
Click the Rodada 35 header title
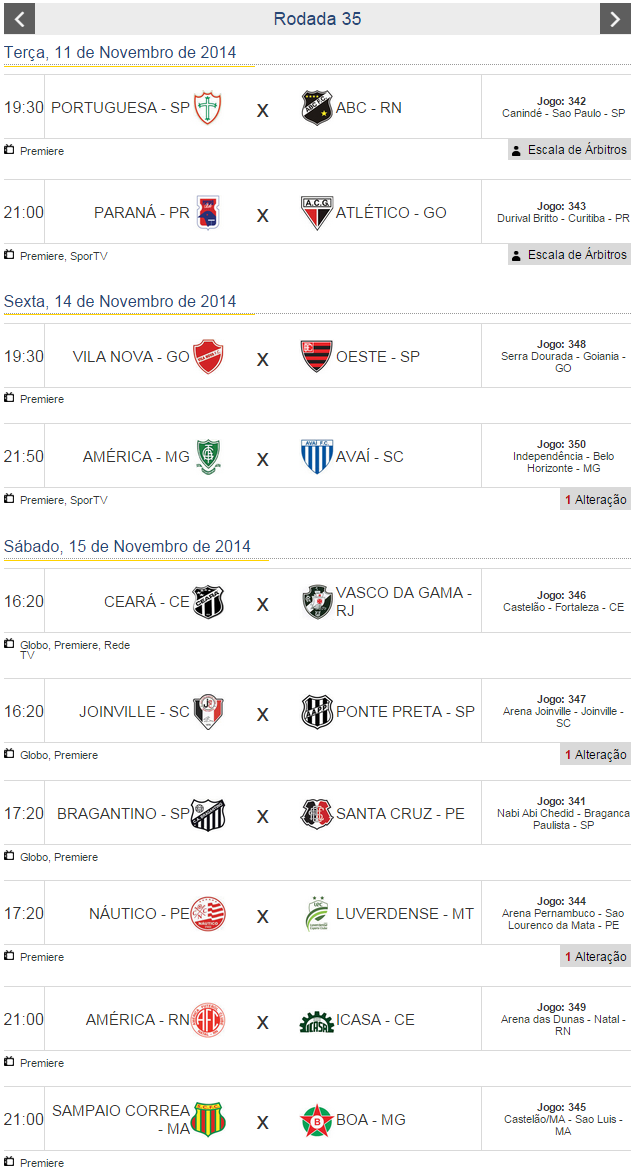pyautogui.click(x=317, y=19)
